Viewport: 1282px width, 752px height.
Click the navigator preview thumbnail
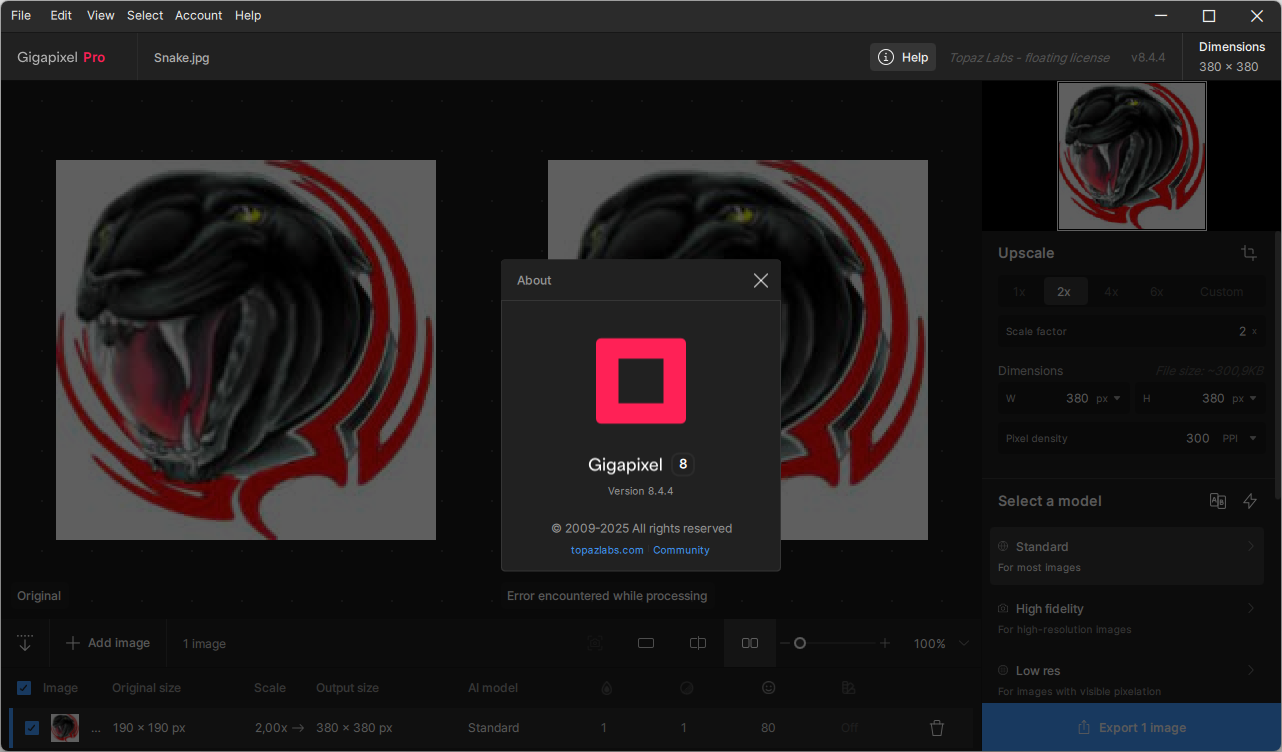[x=1132, y=156]
